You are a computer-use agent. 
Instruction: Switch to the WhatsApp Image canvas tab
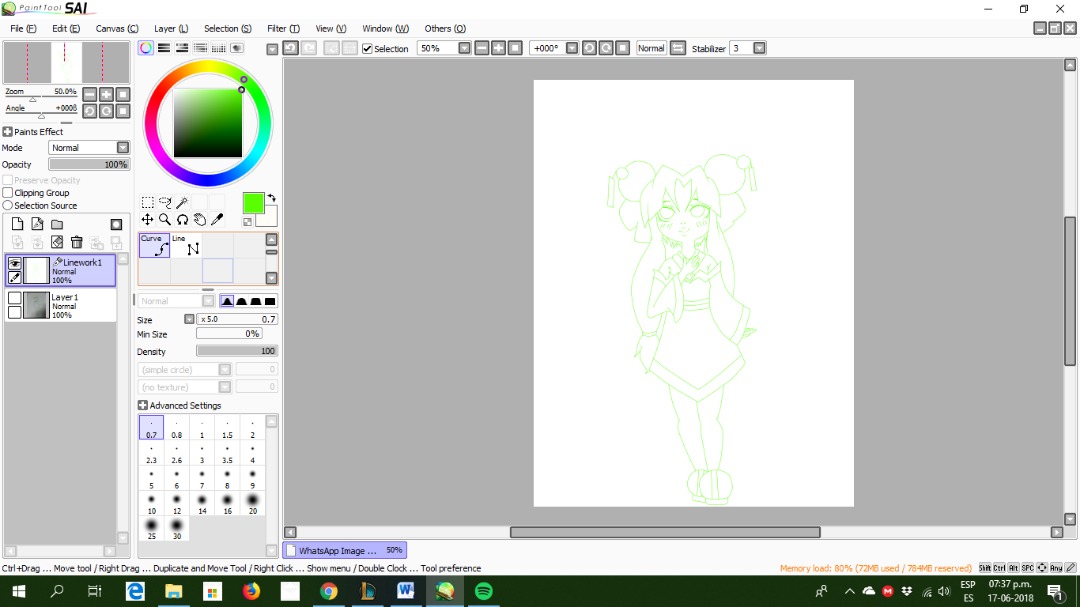coord(344,551)
